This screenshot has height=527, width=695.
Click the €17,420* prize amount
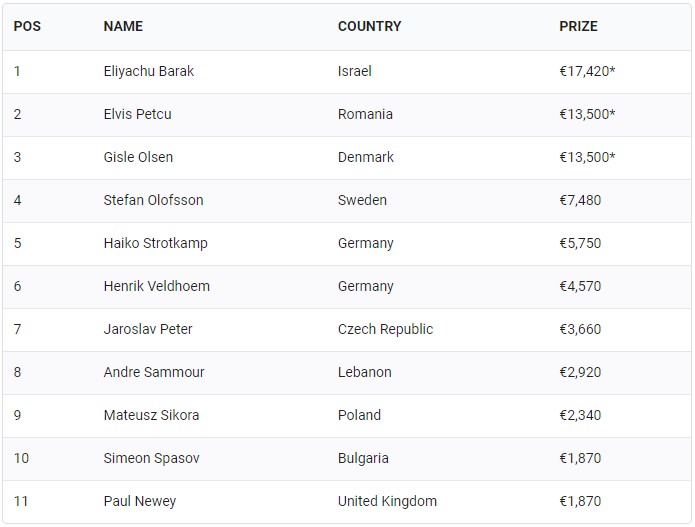click(587, 71)
